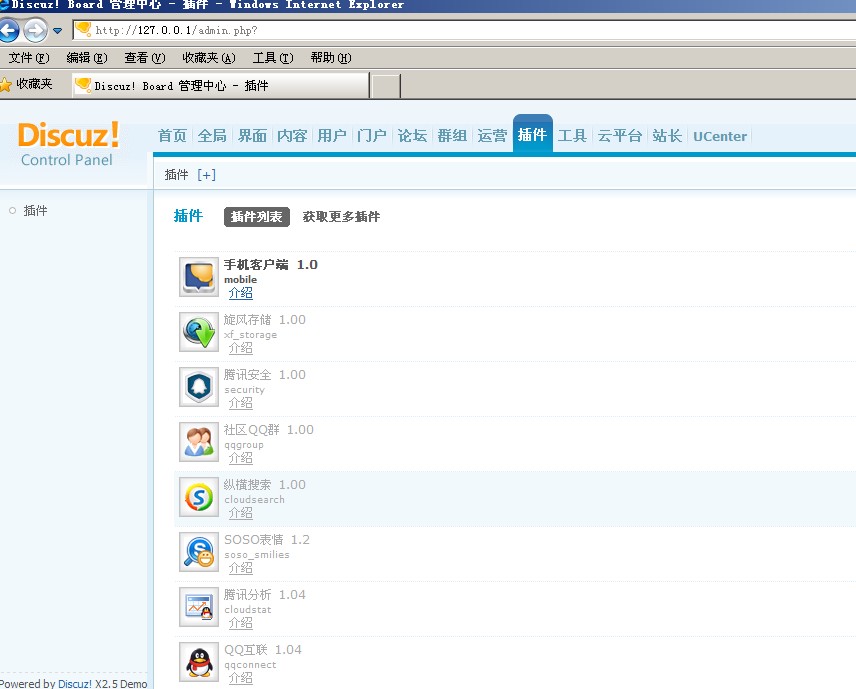The width and height of the screenshot is (856, 689).
Task: Click the browser Back arrow button
Action: coord(9,30)
